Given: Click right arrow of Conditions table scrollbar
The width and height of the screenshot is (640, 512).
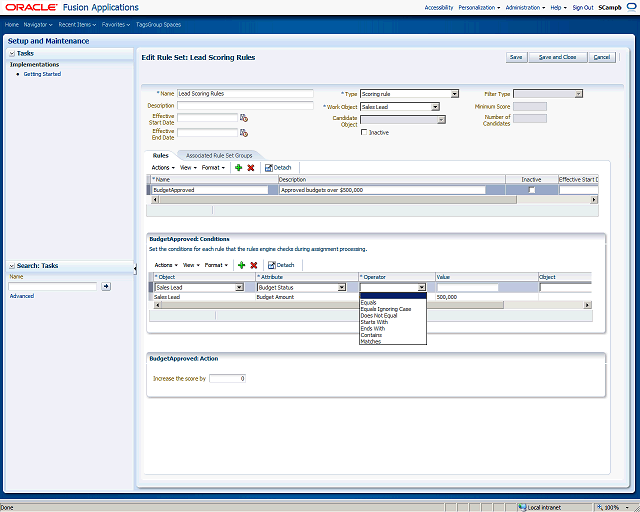Looking at the screenshot, I should click(587, 305).
